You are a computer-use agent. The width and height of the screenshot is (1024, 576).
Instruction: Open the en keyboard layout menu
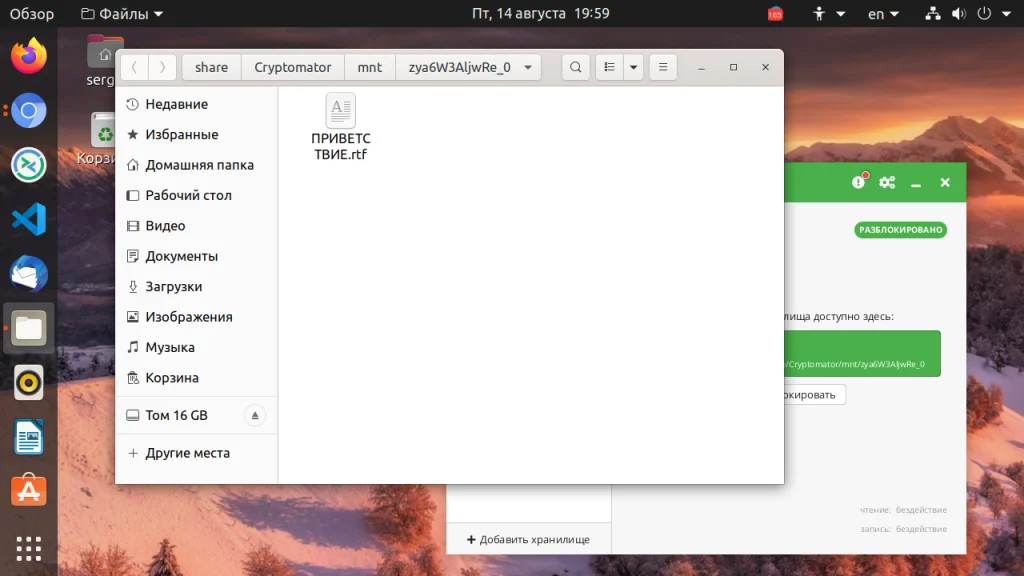[884, 14]
